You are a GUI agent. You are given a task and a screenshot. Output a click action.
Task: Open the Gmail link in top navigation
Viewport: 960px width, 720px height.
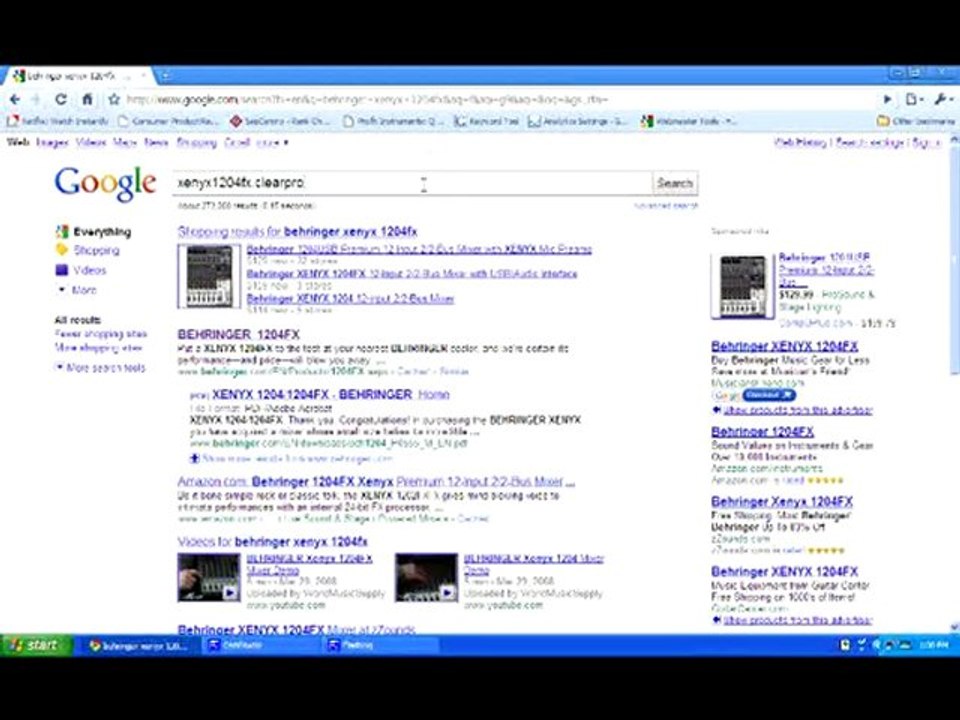click(237, 143)
